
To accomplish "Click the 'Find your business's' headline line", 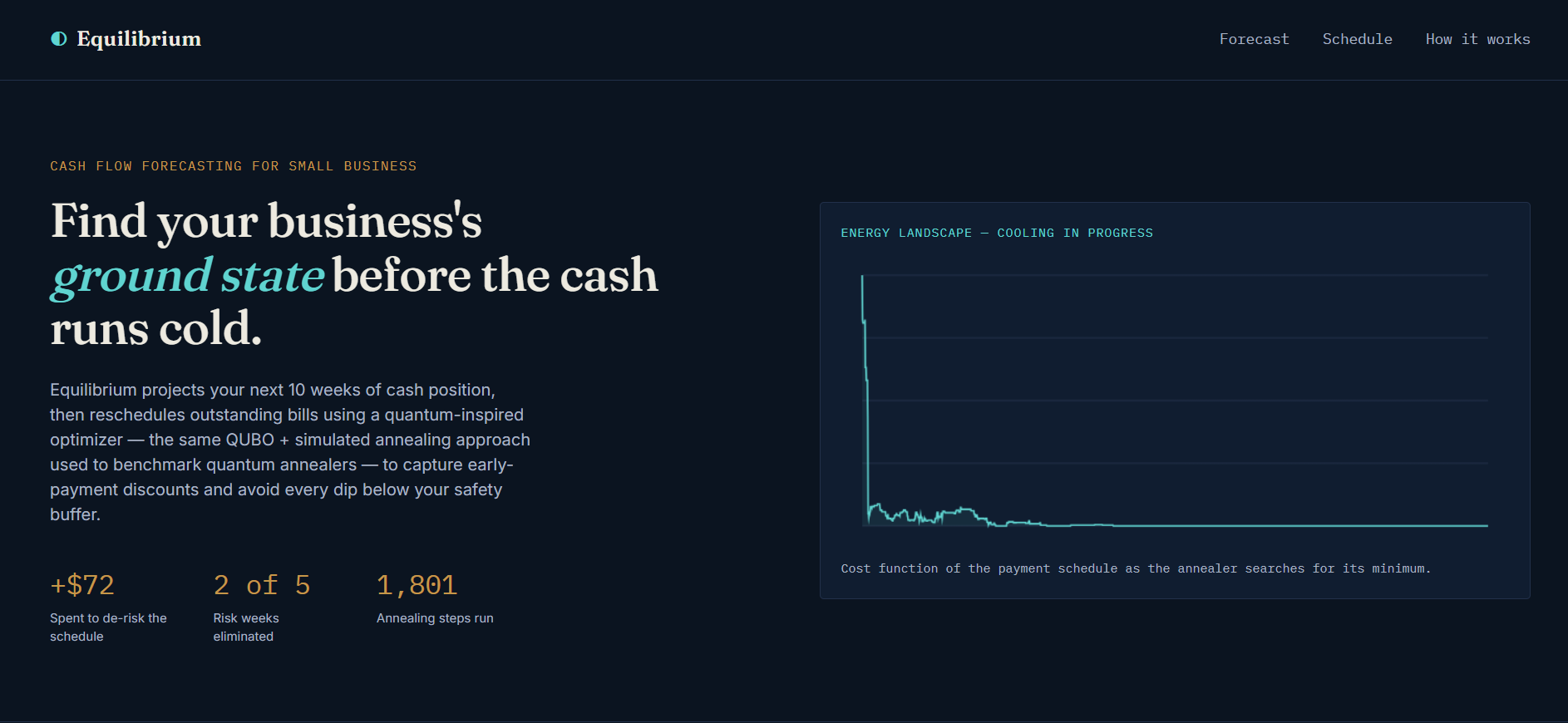I will click(267, 221).
